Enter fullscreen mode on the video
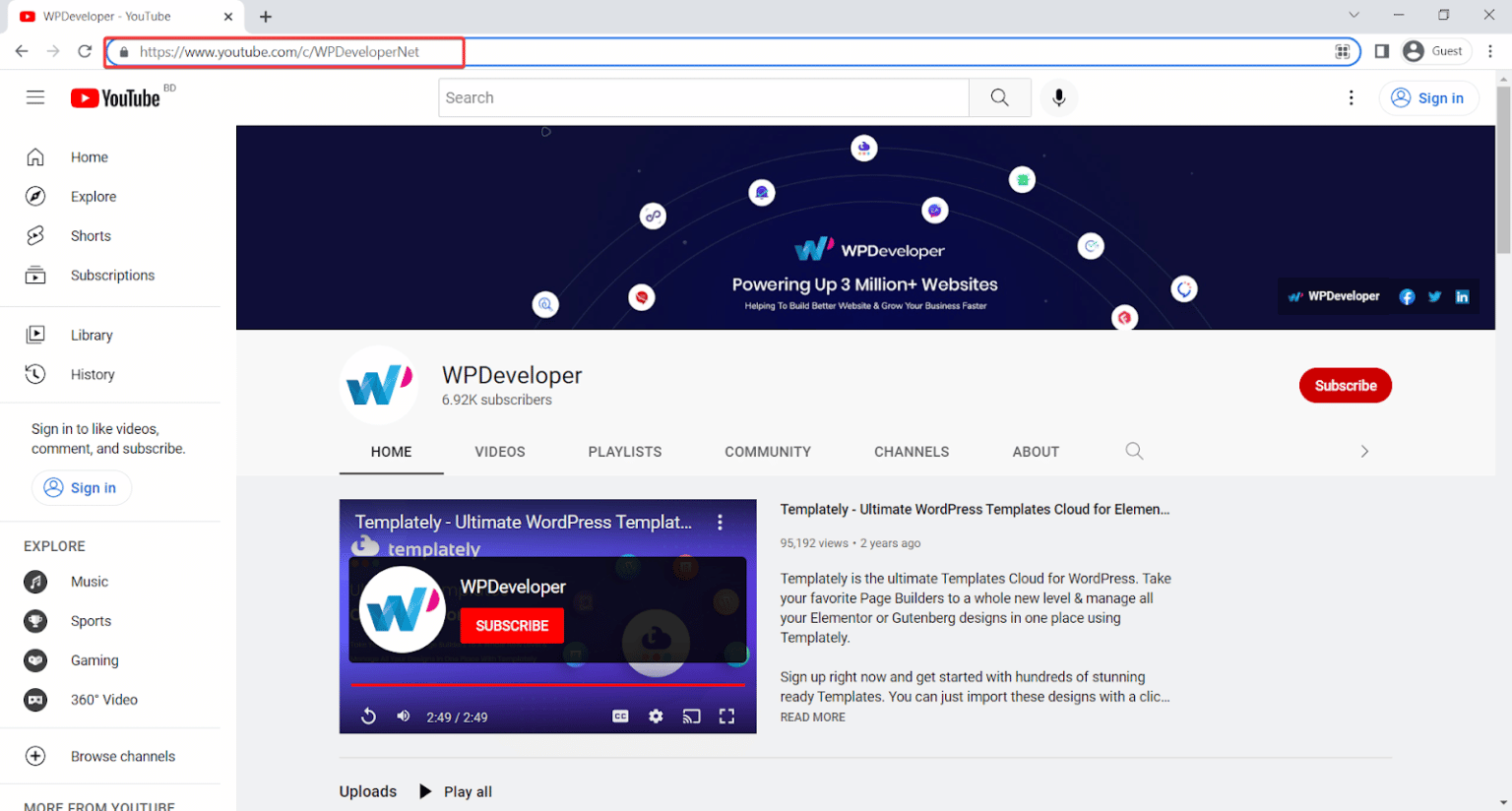This screenshot has height=811, width=1512. click(726, 717)
